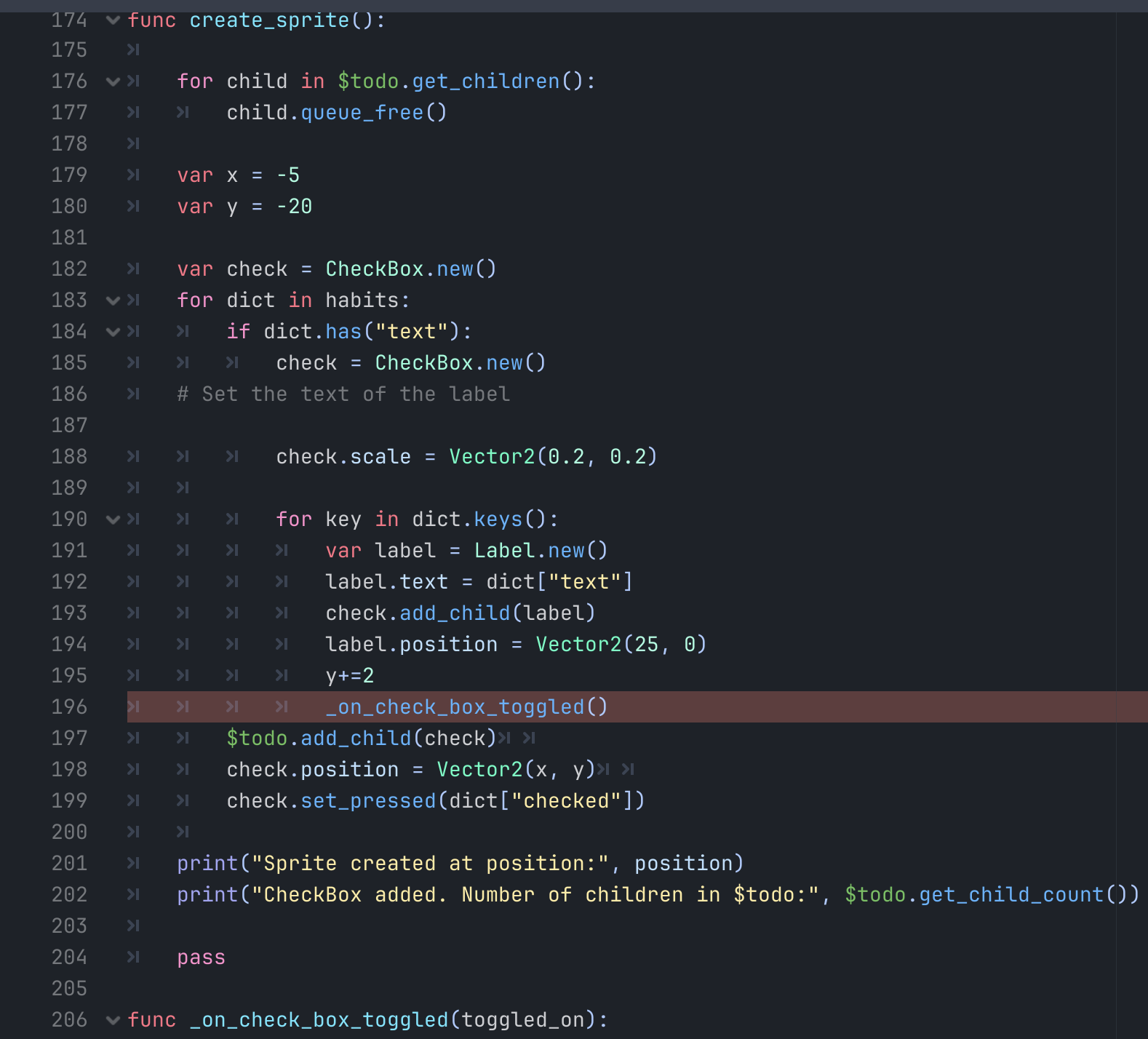This screenshot has width=1148, height=1039.
Task: Click 'Vector2(x, y)' on line 198
Action: (x=517, y=769)
